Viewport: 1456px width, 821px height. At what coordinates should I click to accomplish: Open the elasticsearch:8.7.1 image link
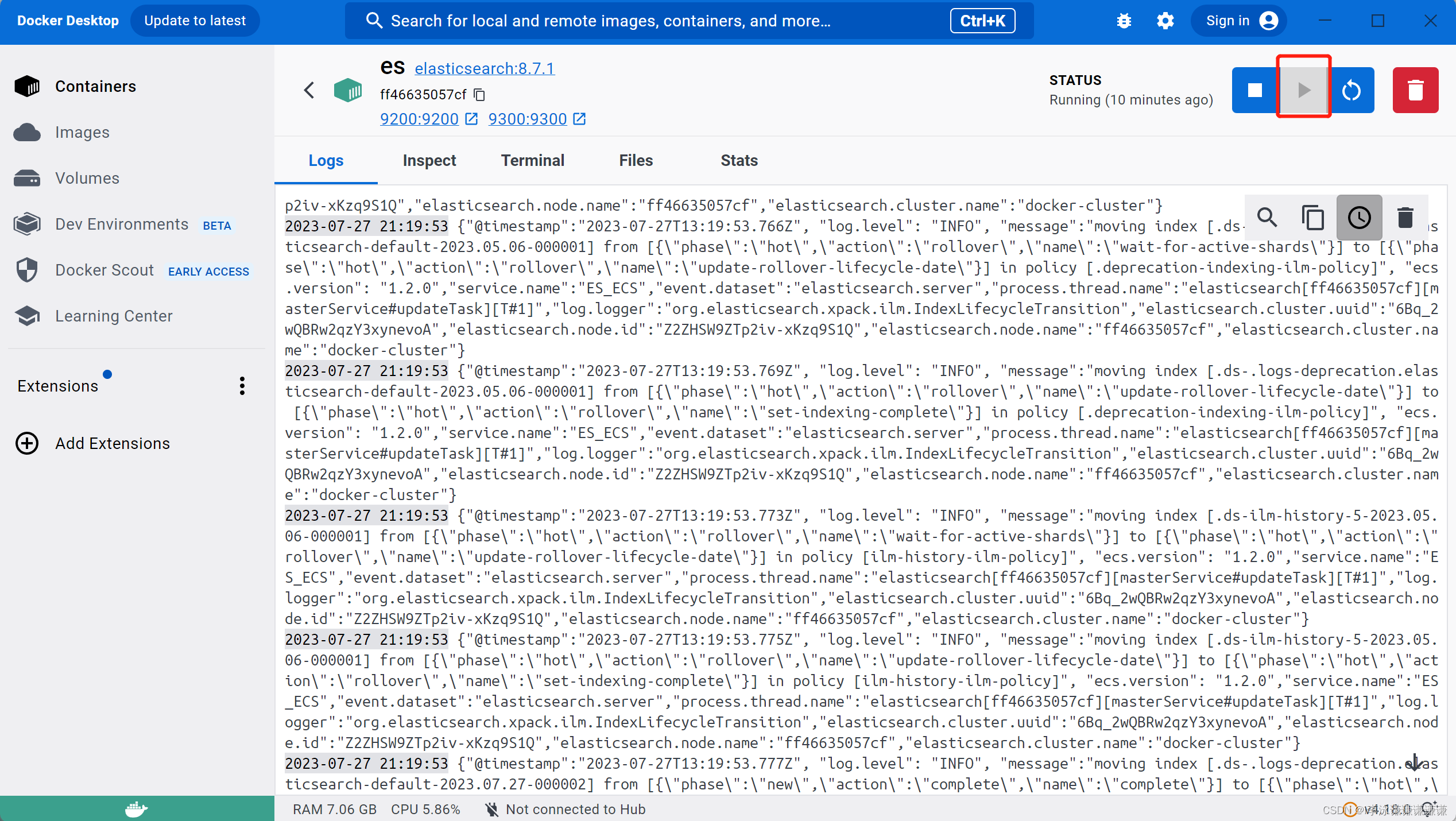(485, 68)
